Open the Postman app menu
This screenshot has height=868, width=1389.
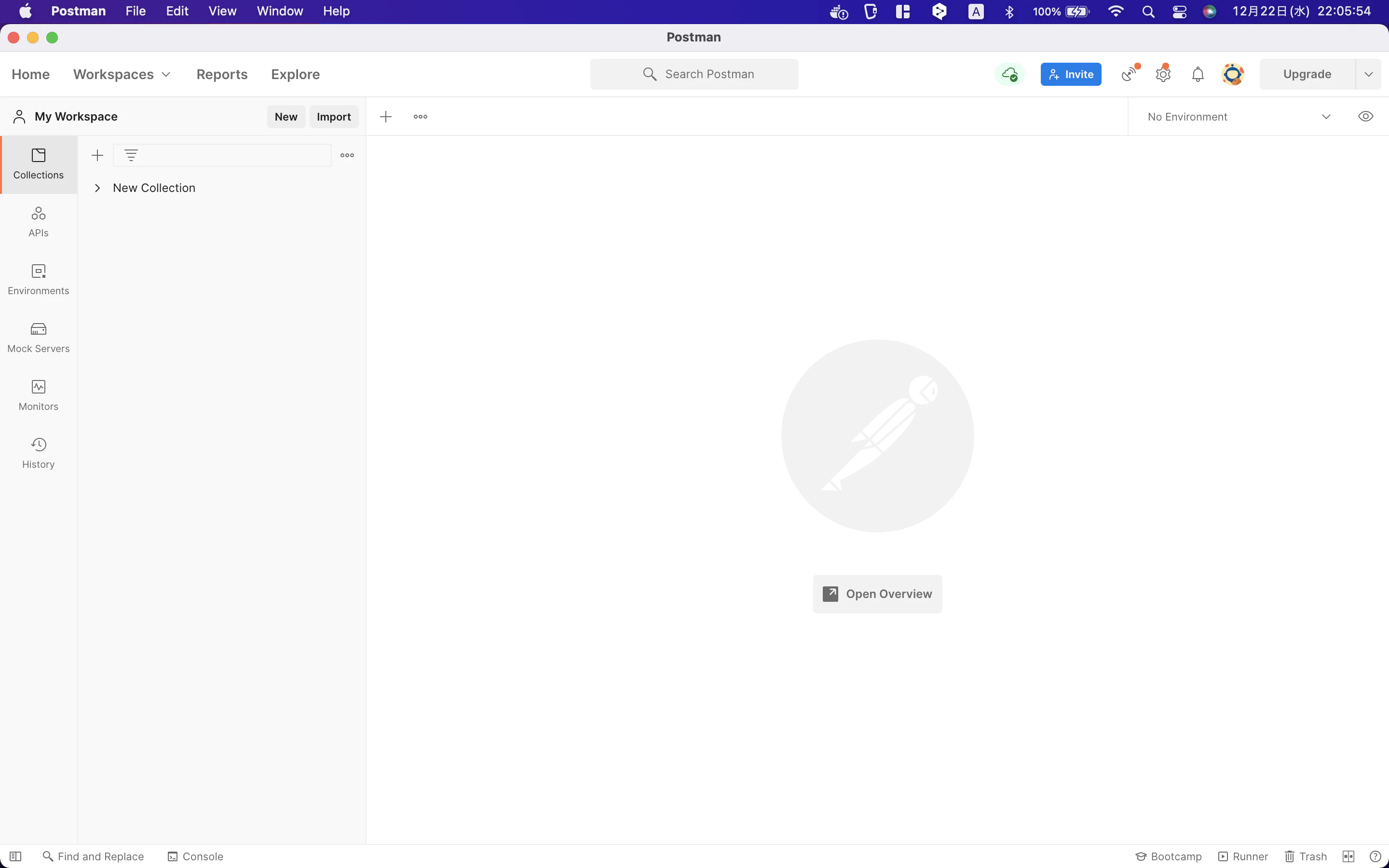79,12
